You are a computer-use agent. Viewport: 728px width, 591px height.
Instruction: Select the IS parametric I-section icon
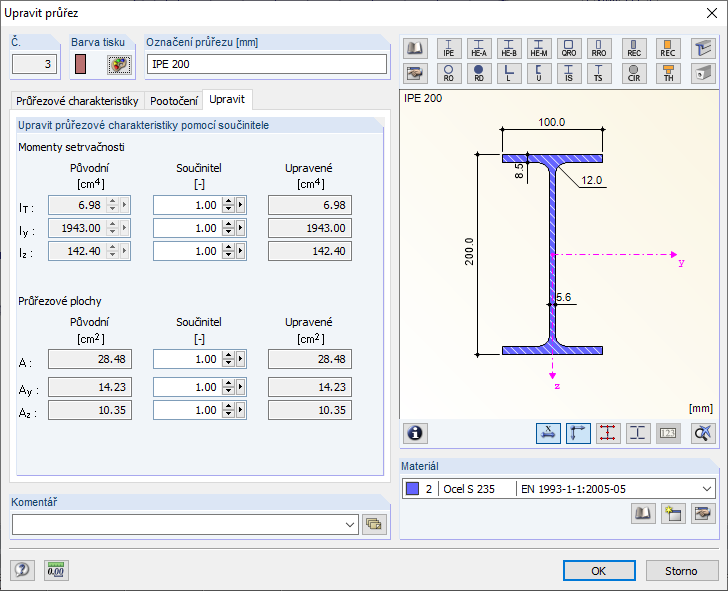[x=569, y=73]
